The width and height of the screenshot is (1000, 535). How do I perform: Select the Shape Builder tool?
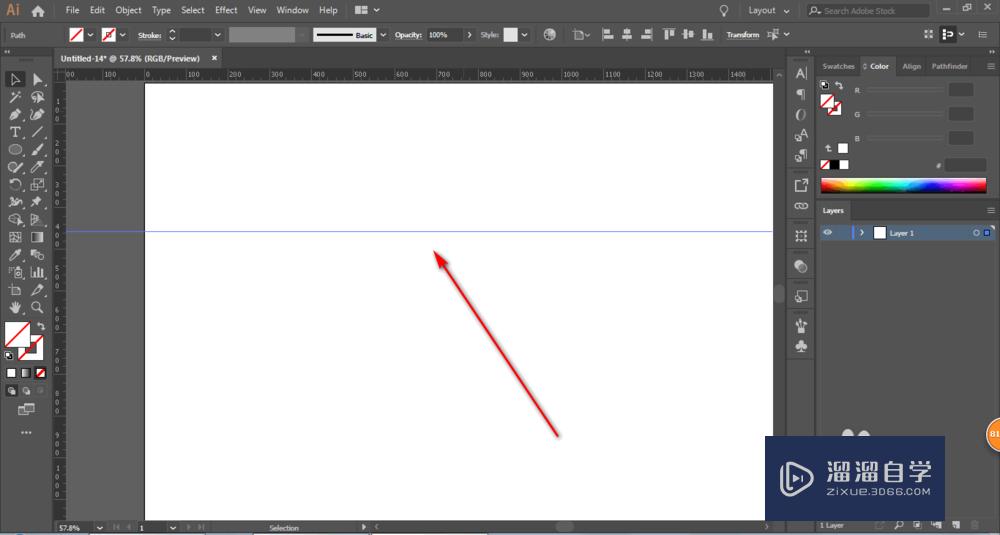tap(15, 220)
